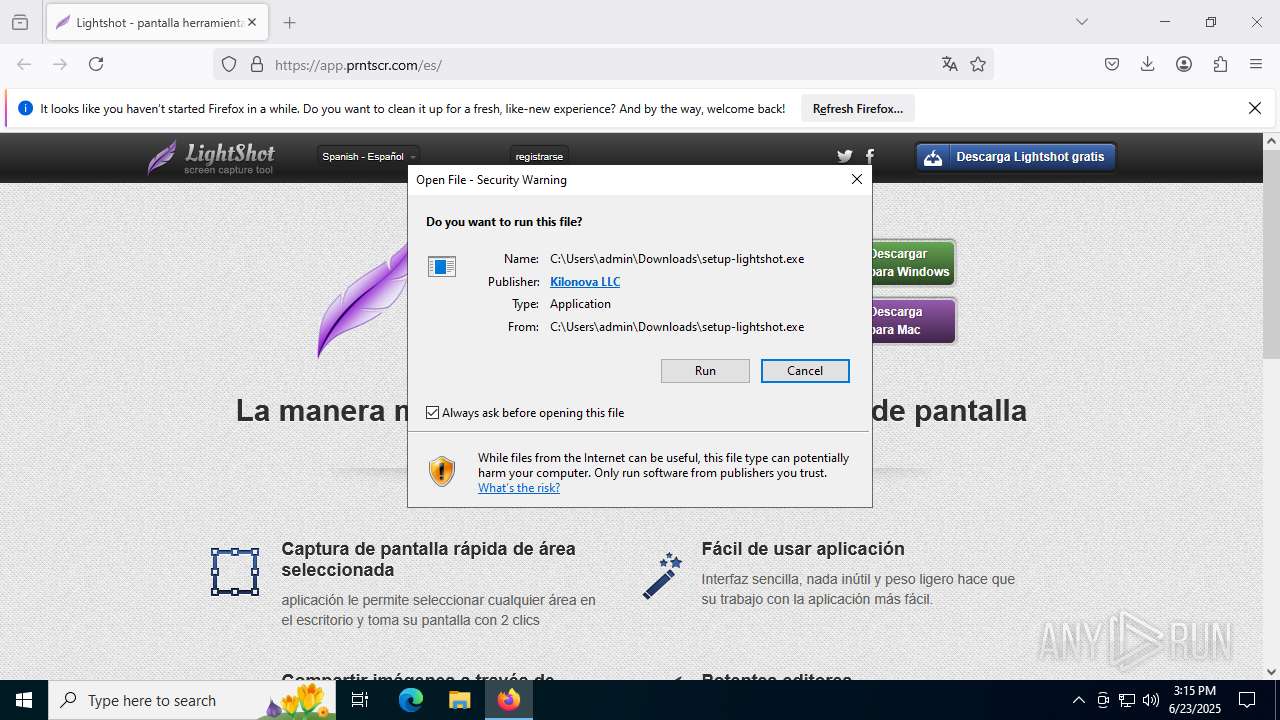Screen dimensions: 1280x720
Task: Click the site padlock icon
Action: click(257, 65)
